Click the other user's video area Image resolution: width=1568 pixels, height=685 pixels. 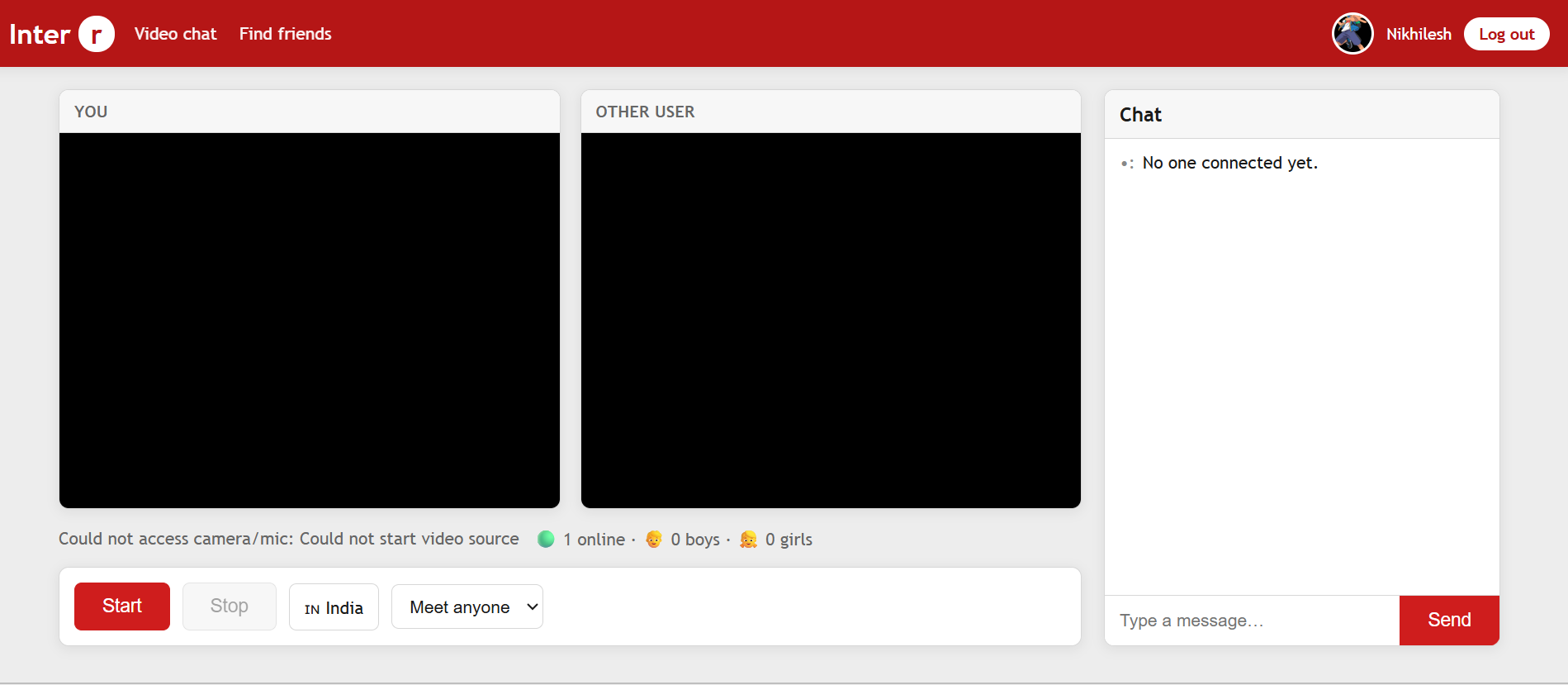point(831,321)
